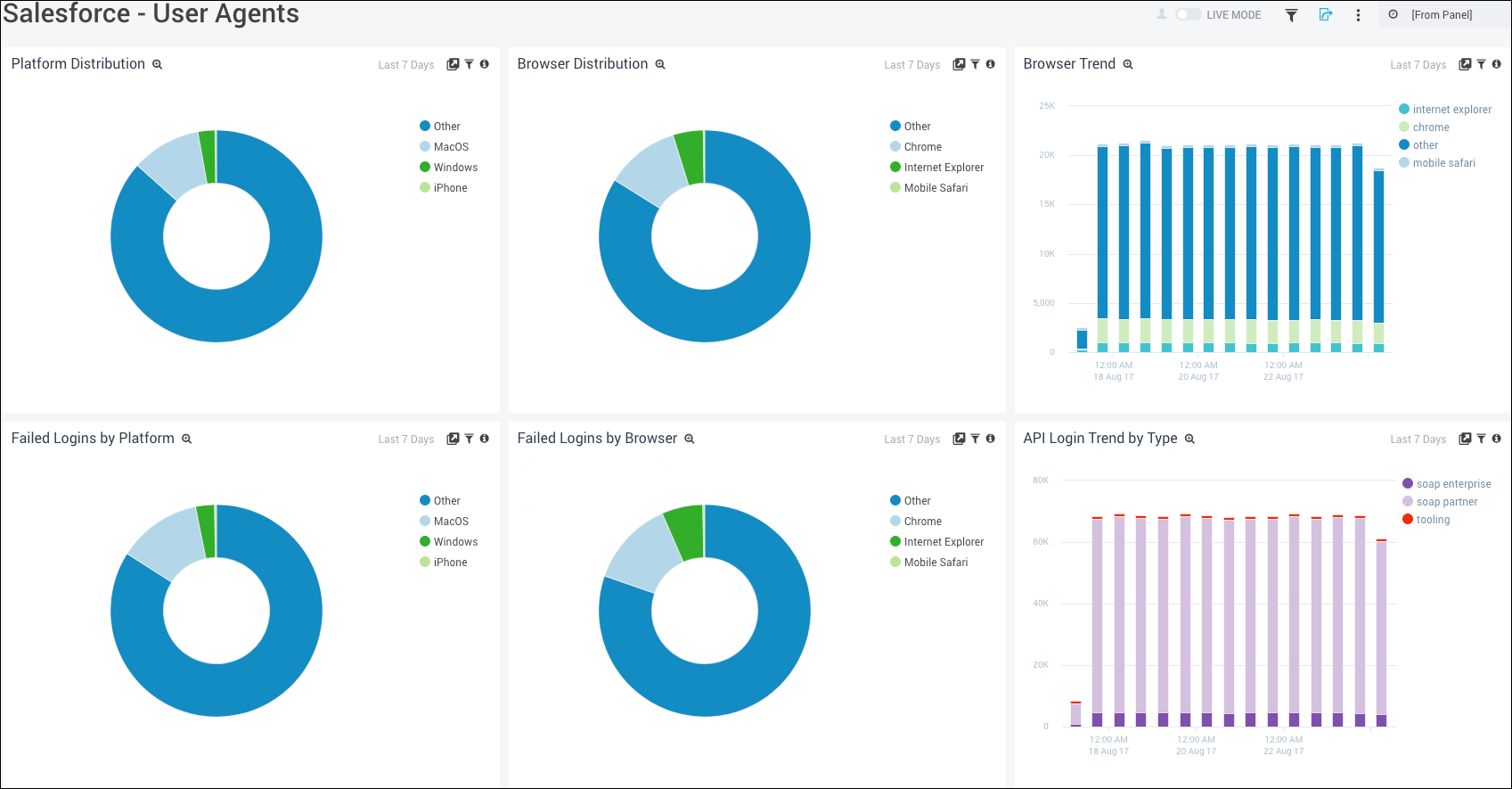Image resolution: width=1512 pixels, height=789 pixels.
Task: Click the Failed Logins by Platform title
Action: [93, 439]
